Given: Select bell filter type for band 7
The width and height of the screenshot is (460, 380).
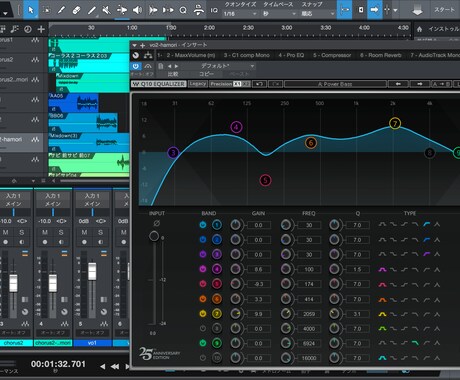Looking at the screenshot, I should tap(382, 314).
